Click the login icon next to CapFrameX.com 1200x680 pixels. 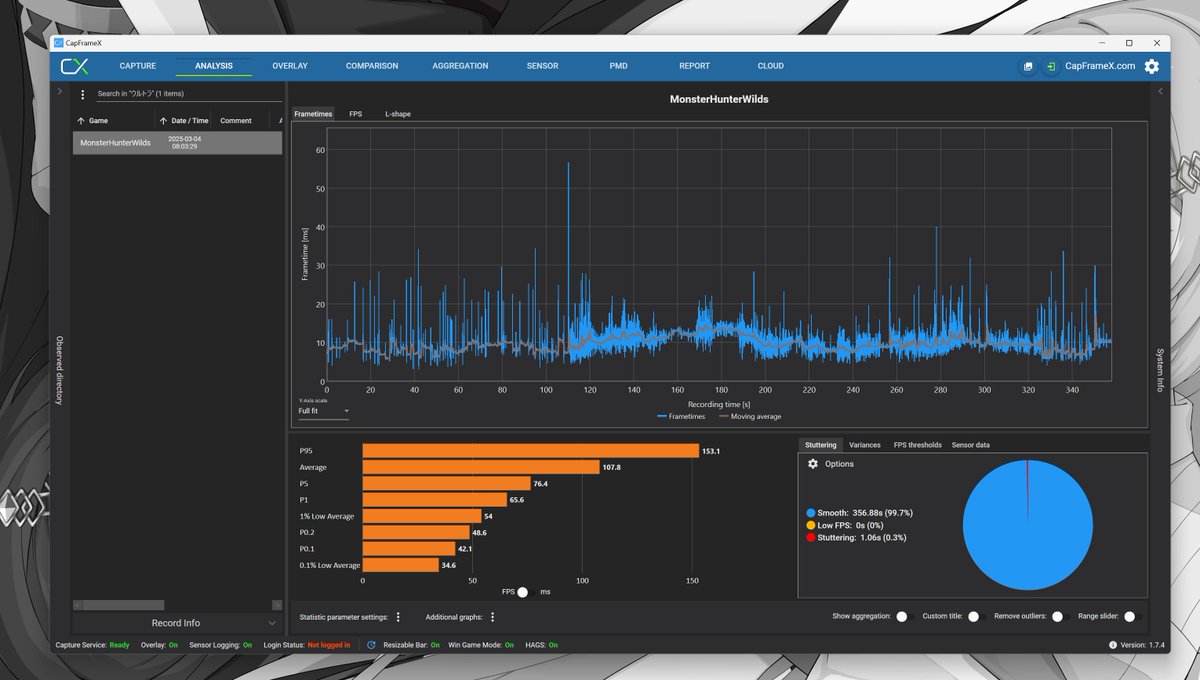click(x=1051, y=66)
